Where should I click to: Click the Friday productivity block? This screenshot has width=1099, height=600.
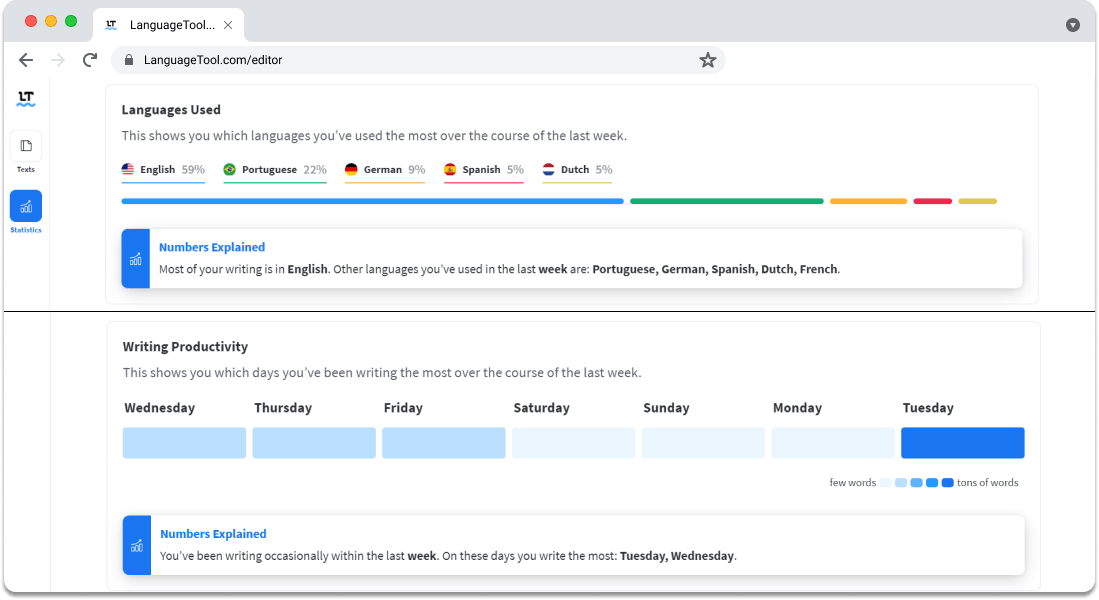pyautogui.click(x=444, y=443)
